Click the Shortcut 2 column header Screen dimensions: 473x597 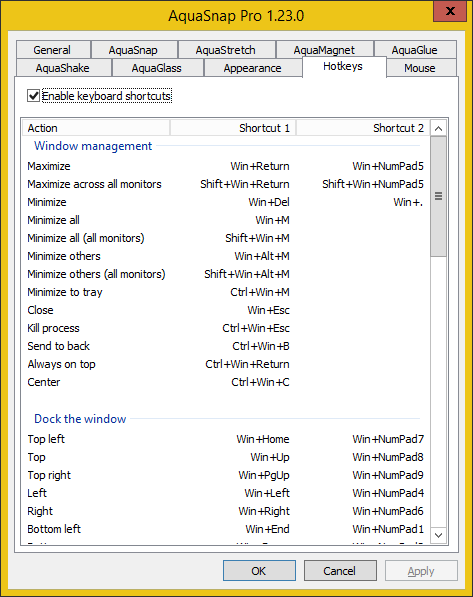coord(363,128)
